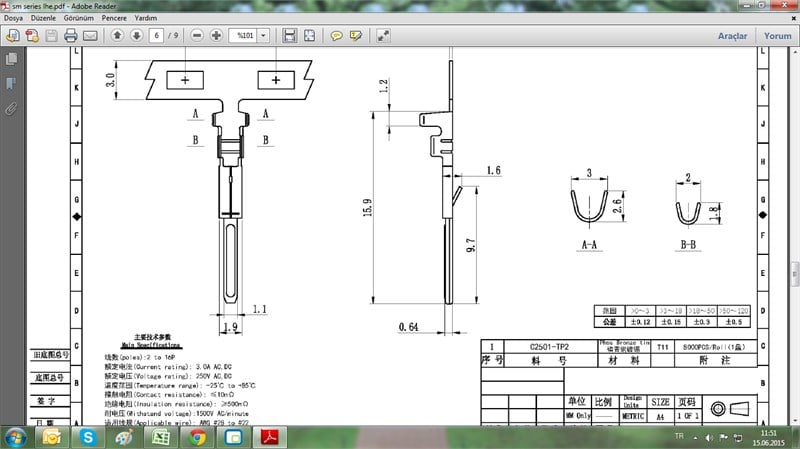The image size is (800, 449).
Task: Open Chrome from the taskbar
Action: tap(197, 438)
